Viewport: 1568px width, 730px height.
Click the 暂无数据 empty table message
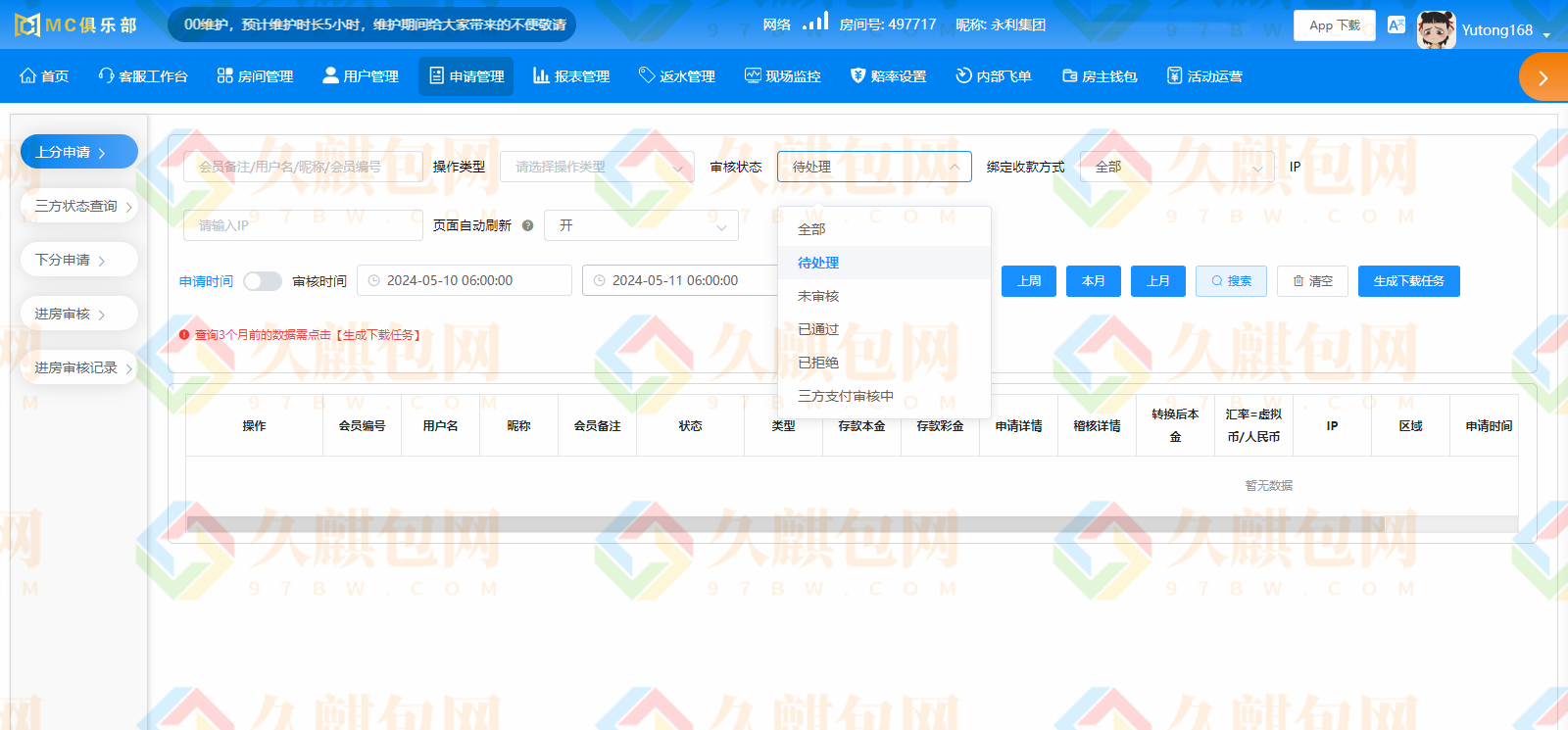tap(1268, 486)
